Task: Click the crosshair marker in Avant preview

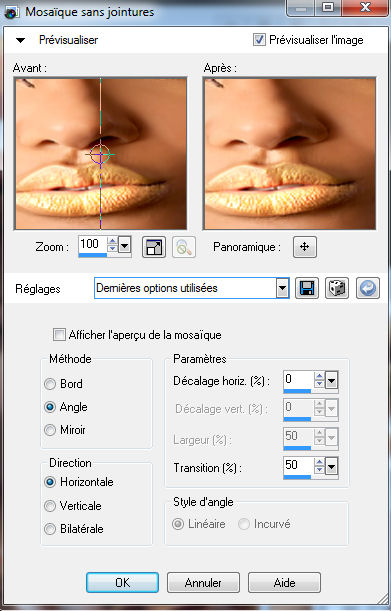Action: (100, 154)
